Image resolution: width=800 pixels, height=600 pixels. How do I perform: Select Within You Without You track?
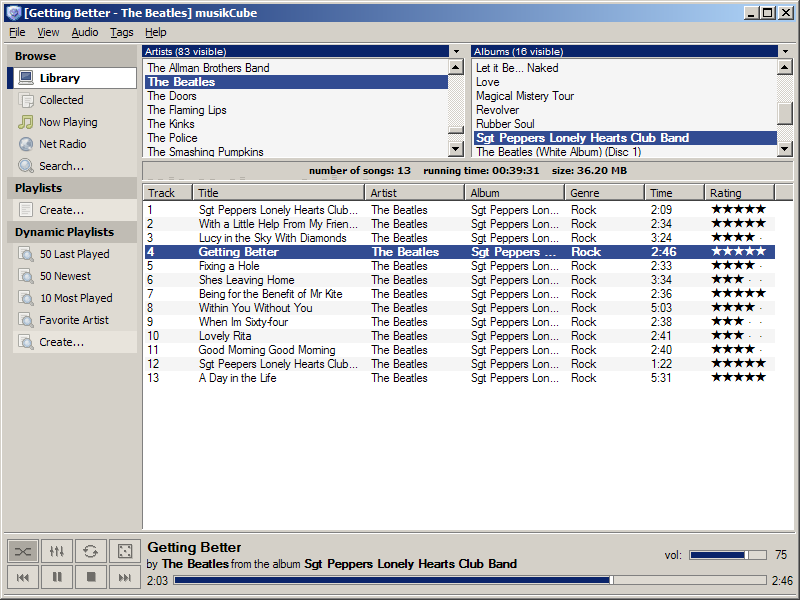click(459, 308)
